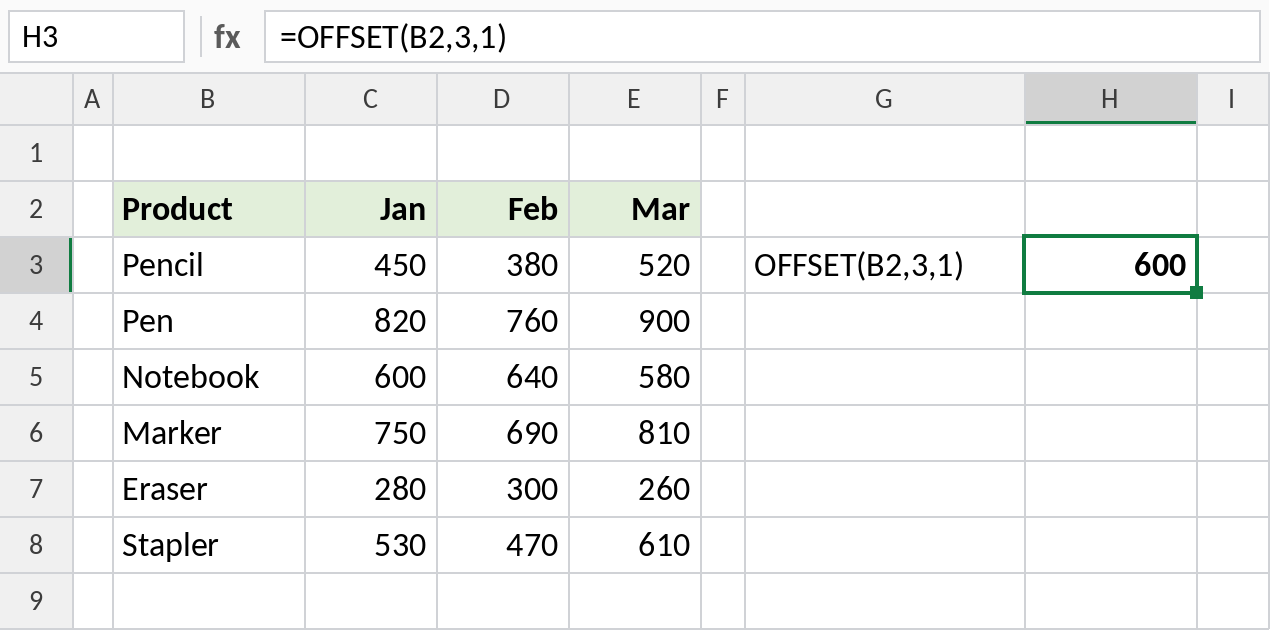Select row 3 header

tap(37, 265)
